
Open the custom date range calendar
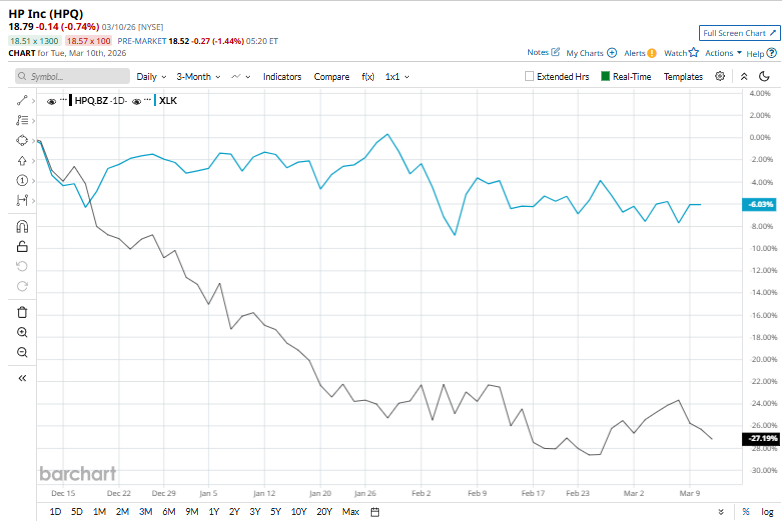click(375, 512)
